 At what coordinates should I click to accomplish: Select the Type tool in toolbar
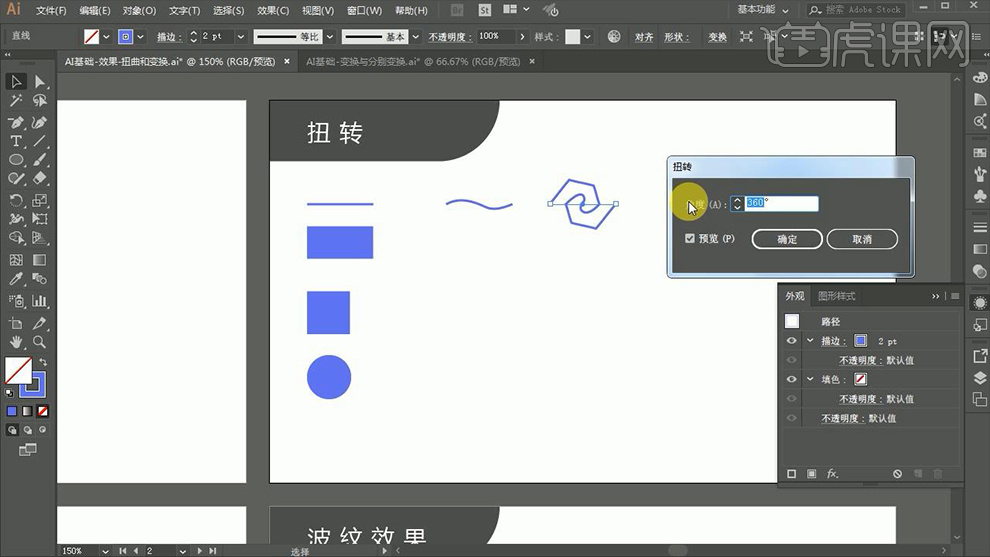click(16, 141)
